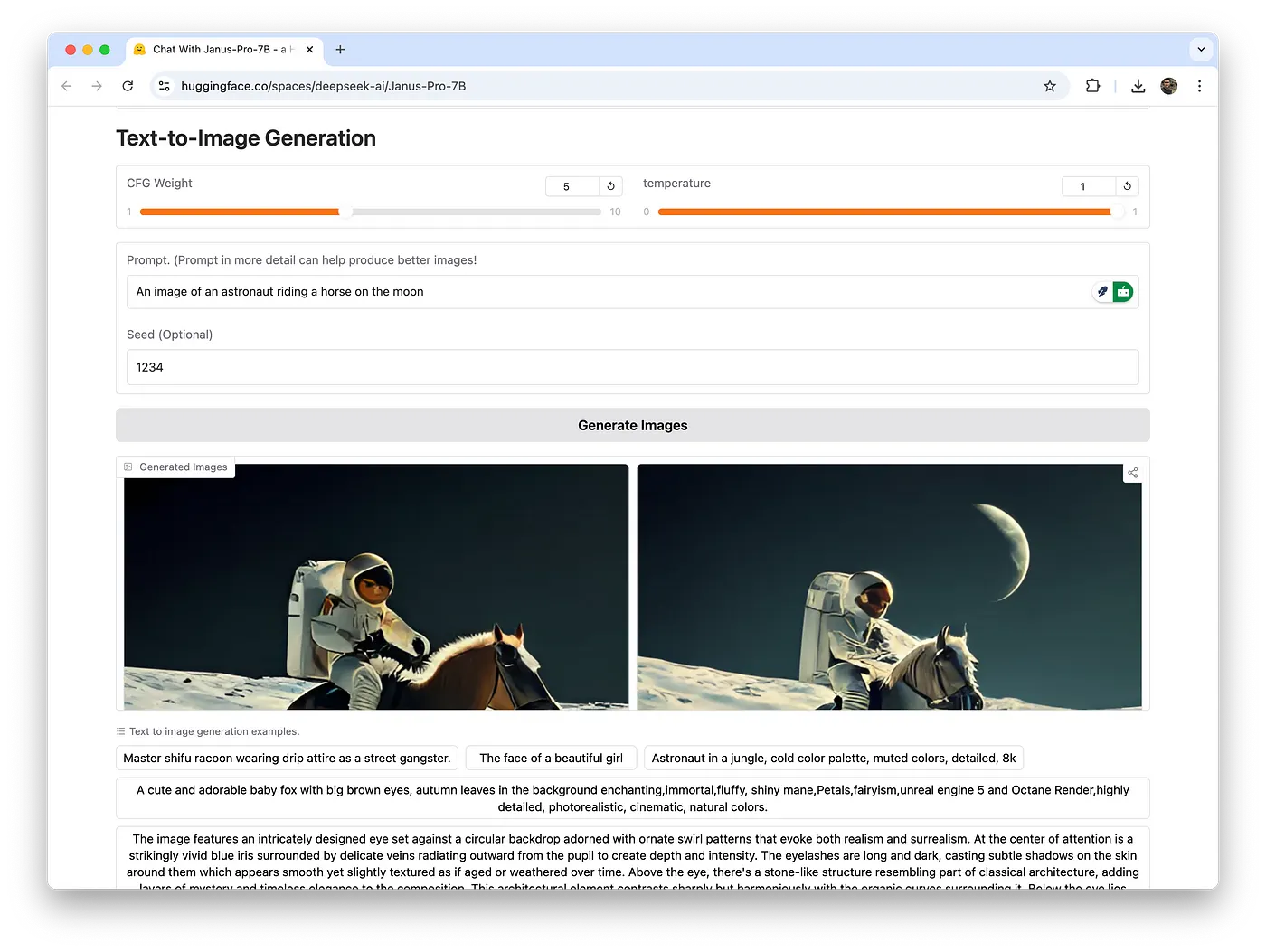Select the 'Master shifu racoon' example prompt
The height and width of the screenshot is (952, 1266).
(287, 758)
